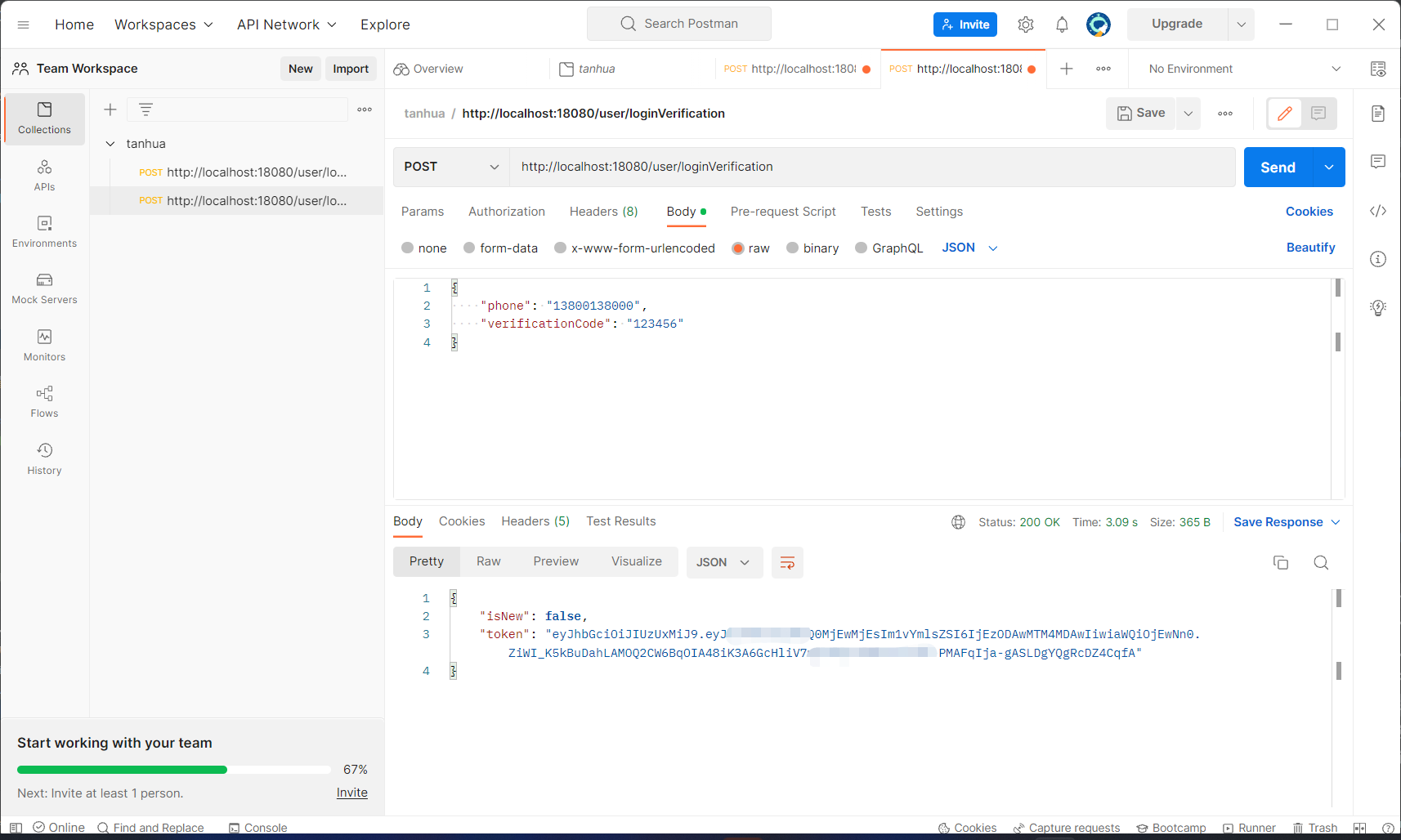Select the binary body type

(x=812, y=248)
